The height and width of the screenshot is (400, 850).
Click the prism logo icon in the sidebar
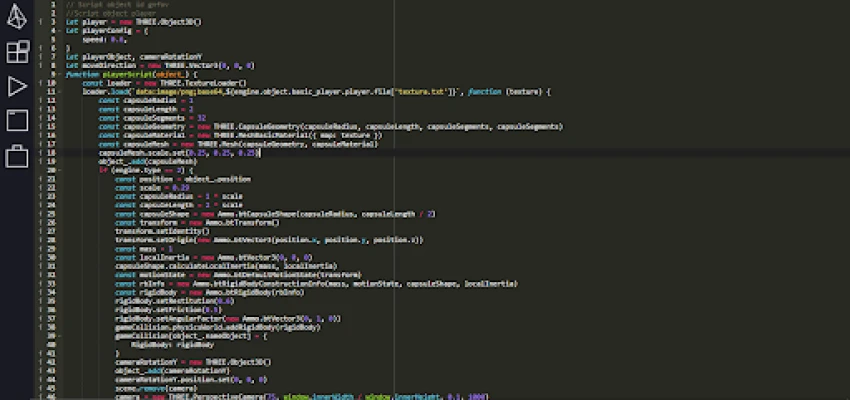pos(17,16)
